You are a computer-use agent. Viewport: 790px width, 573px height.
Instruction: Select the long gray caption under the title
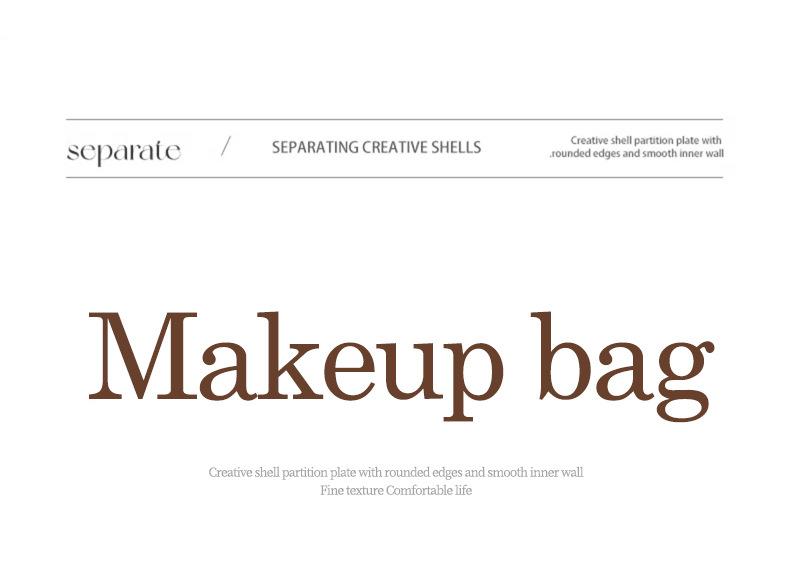point(395,472)
